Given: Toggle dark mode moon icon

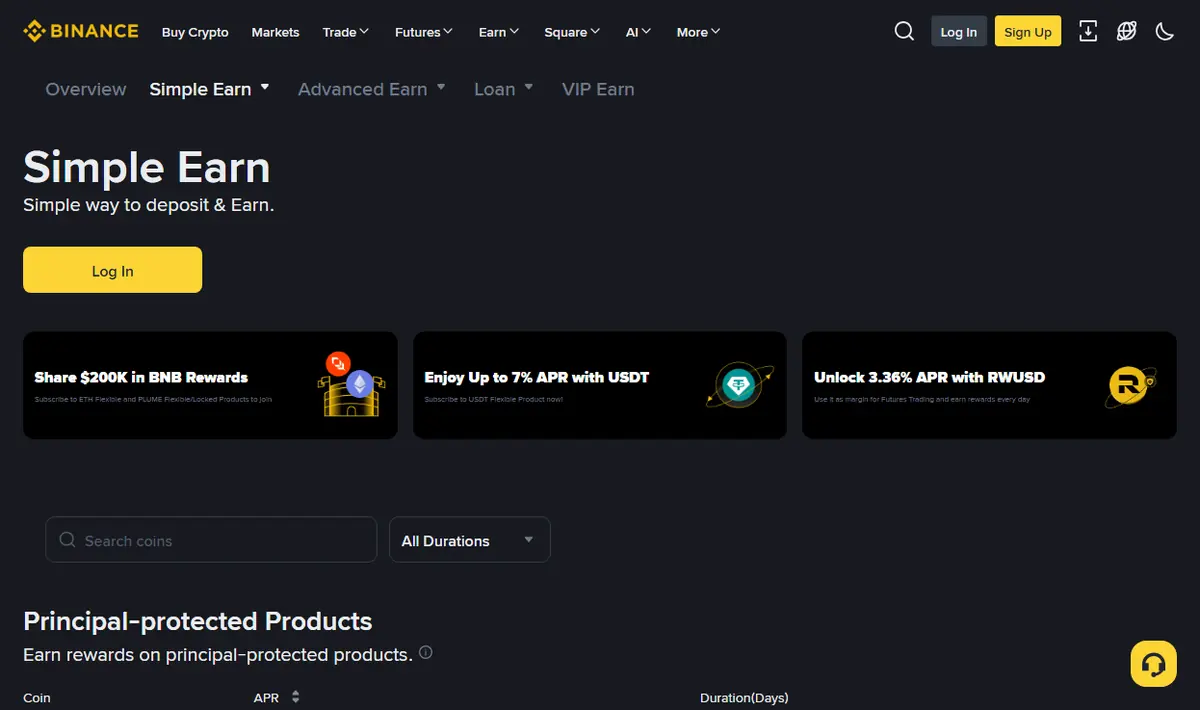Looking at the screenshot, I should pyautogui.click(x=1164, y=31).
